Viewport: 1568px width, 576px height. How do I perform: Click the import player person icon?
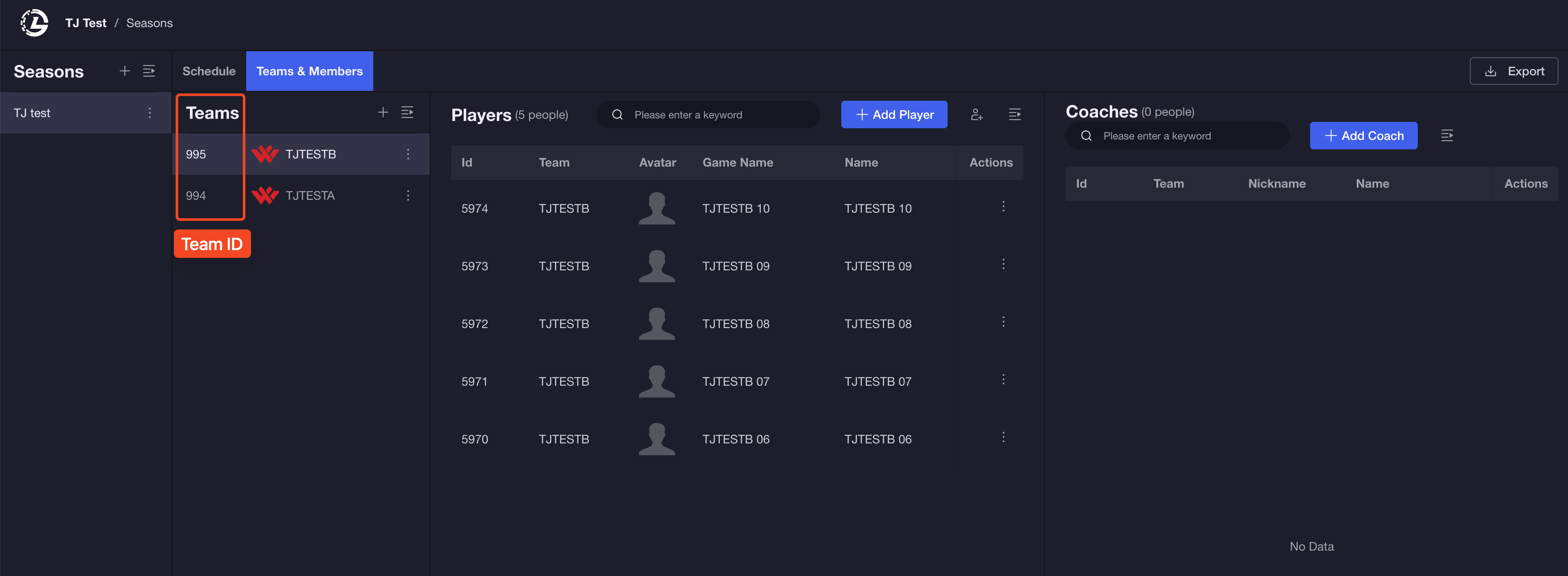point(976,115)
